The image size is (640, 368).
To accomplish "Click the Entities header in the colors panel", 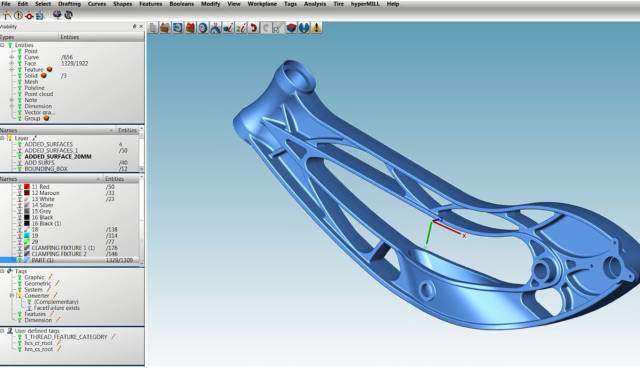I will tap(121, 179).
